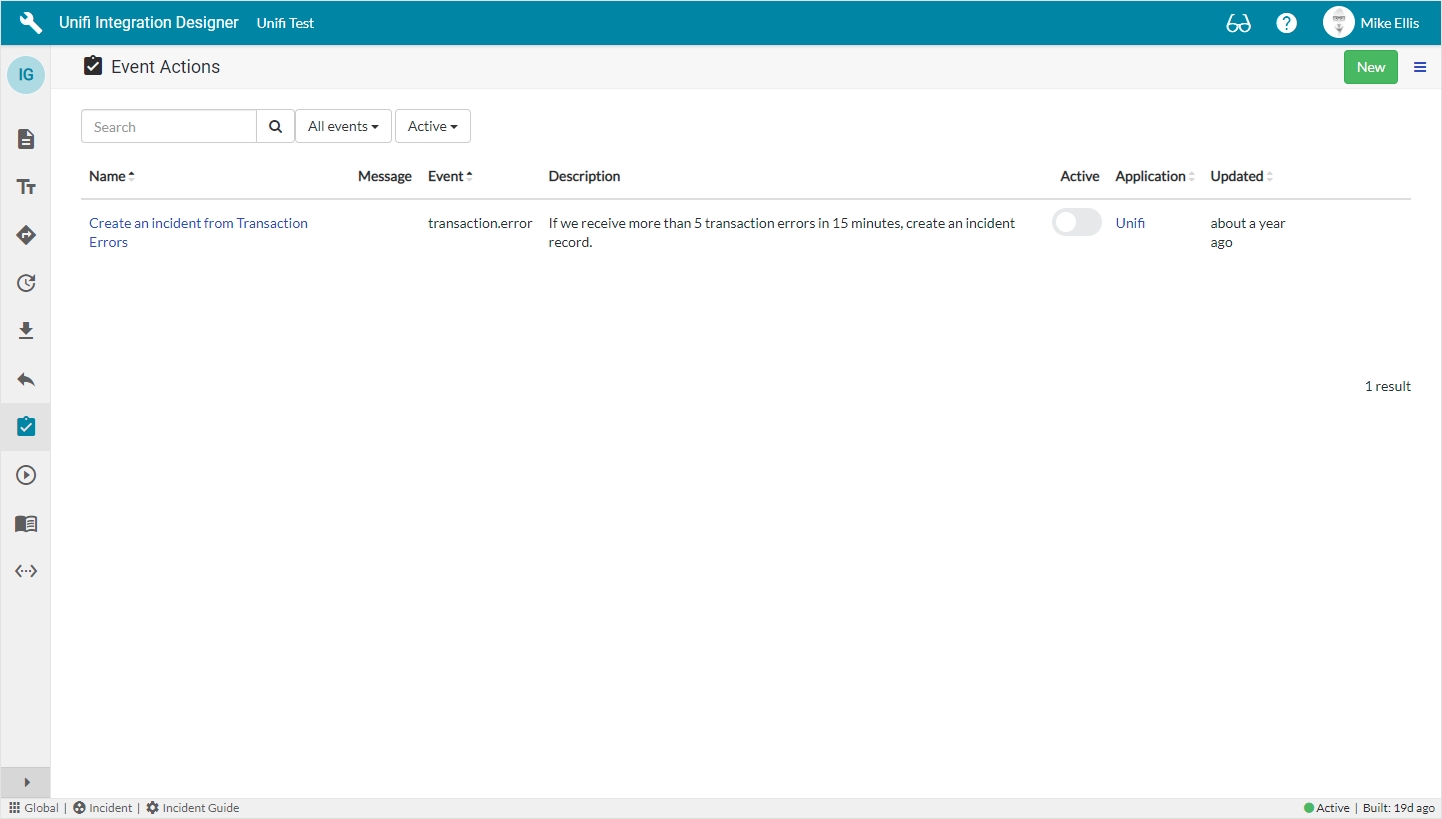
Task: Click in the Search input field
Action: (x=169, y=127)
